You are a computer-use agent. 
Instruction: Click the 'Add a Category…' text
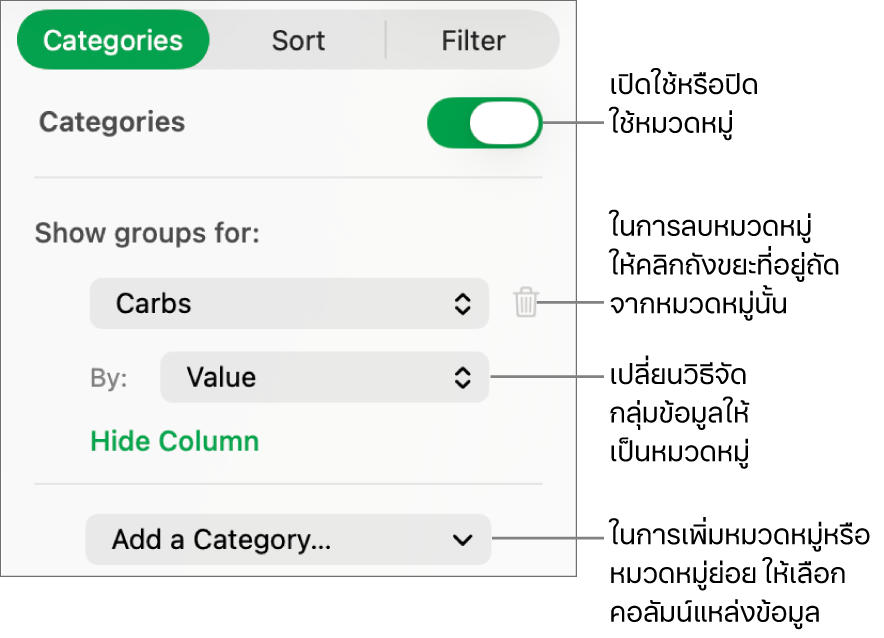[221, 540]
